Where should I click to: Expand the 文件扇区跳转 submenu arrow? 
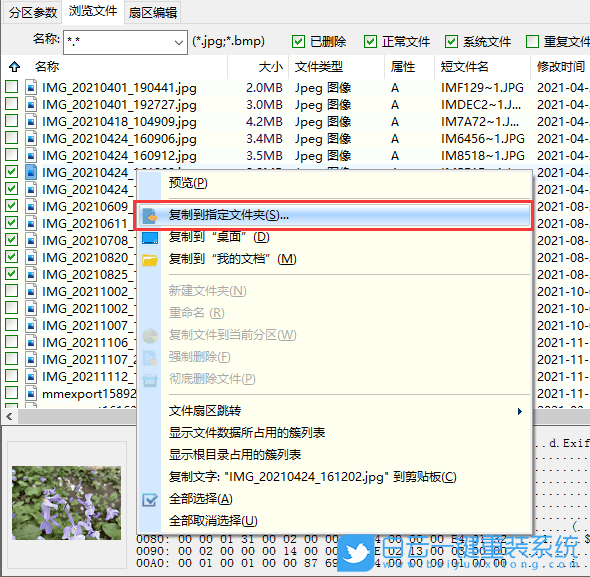point(520,411)
